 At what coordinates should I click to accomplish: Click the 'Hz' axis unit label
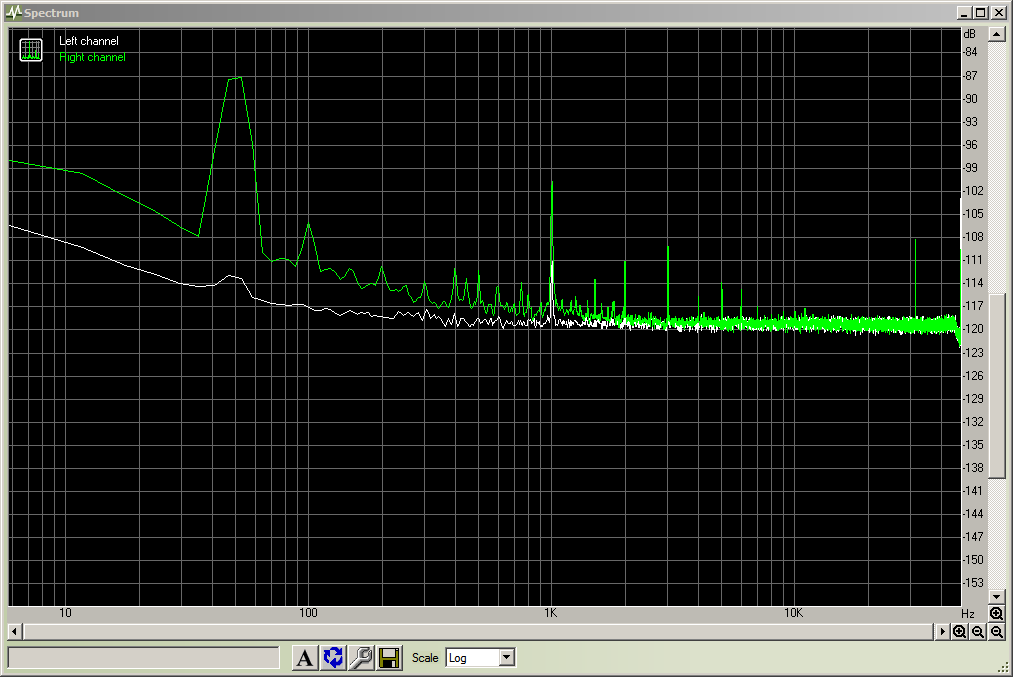point(967,614)
